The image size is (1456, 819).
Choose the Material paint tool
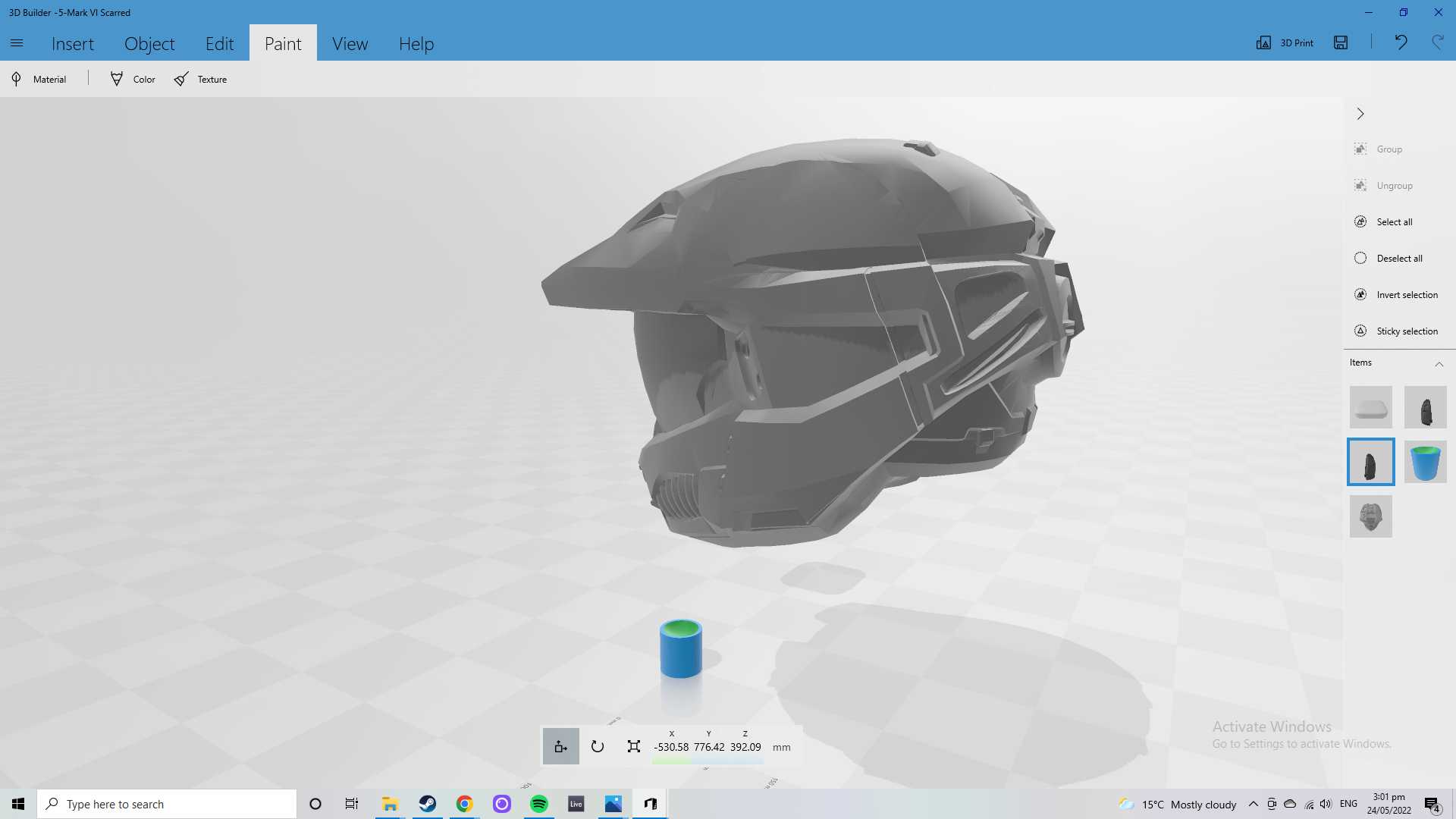point(39,79)
